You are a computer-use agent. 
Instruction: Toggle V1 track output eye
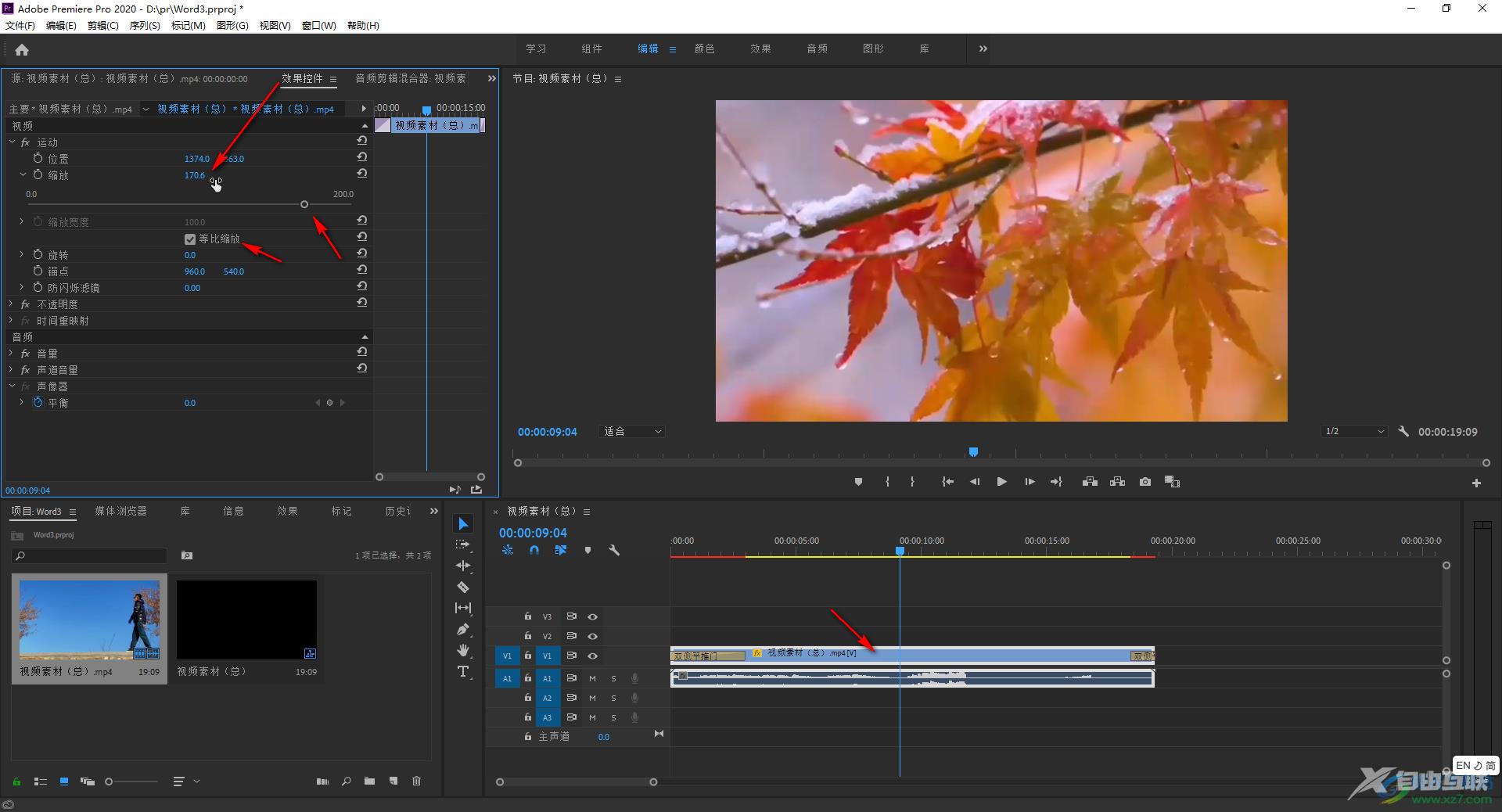(593, 656)
